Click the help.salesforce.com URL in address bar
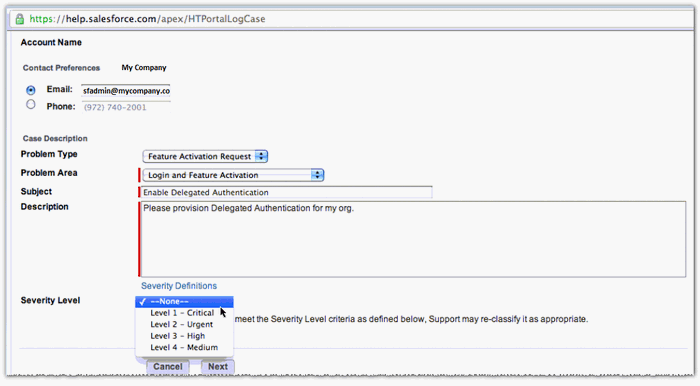The width and height of the screenshot is (700, 386). click(x=147, y=19)
